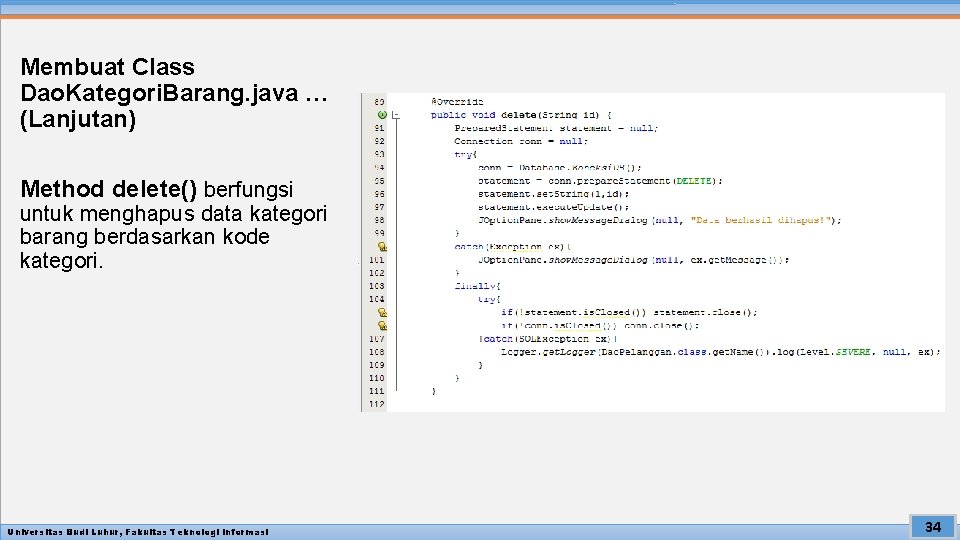Click the statement.executeUpdate() line

553,207
